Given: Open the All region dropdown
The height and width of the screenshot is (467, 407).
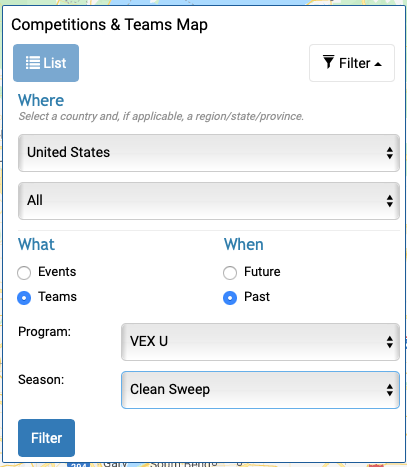Looking at the screenshot, I should pyautogui.click(x=209, y=201).
